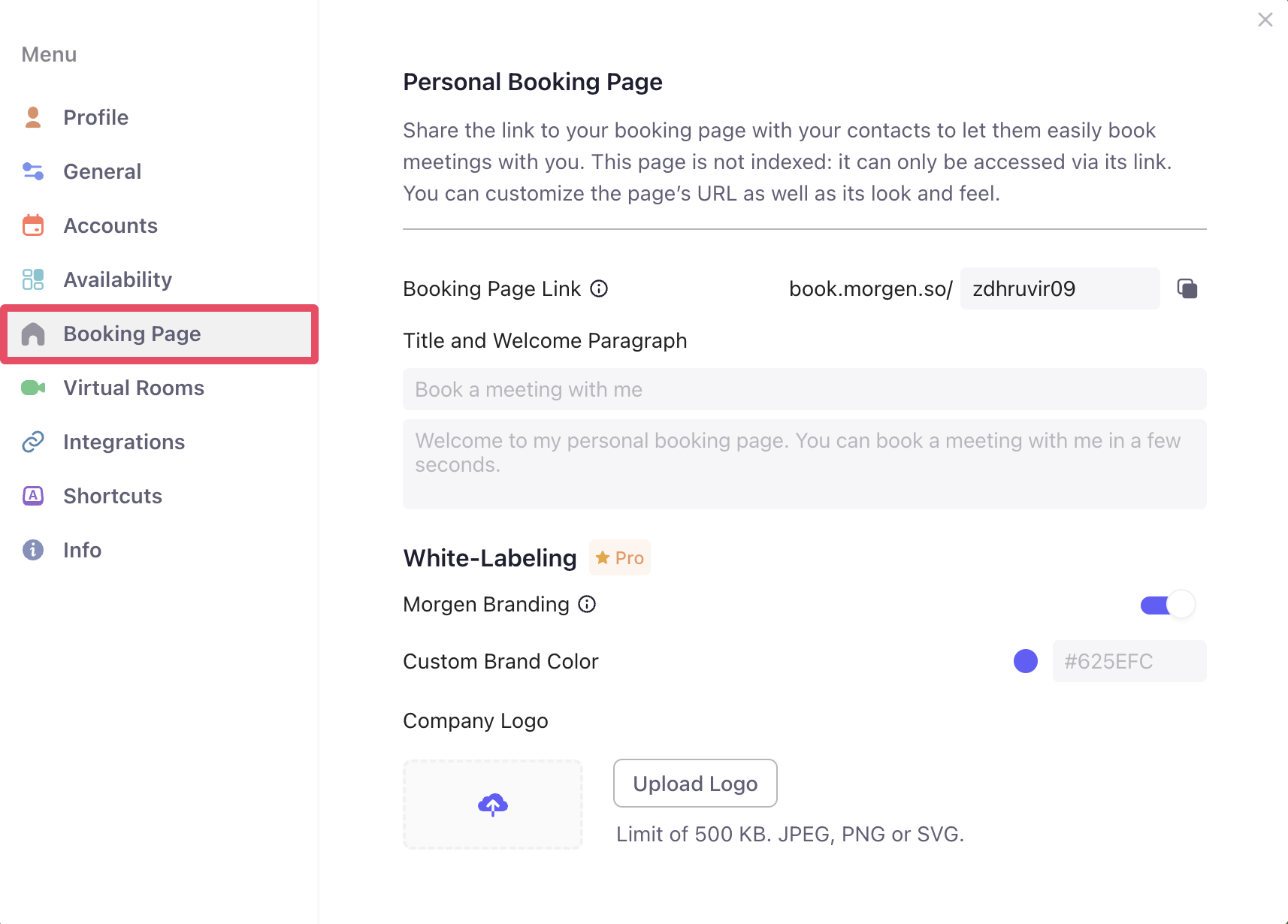Show info for Morgen Branding
This screenshot has width=1288, height=924.
(587, 604)
